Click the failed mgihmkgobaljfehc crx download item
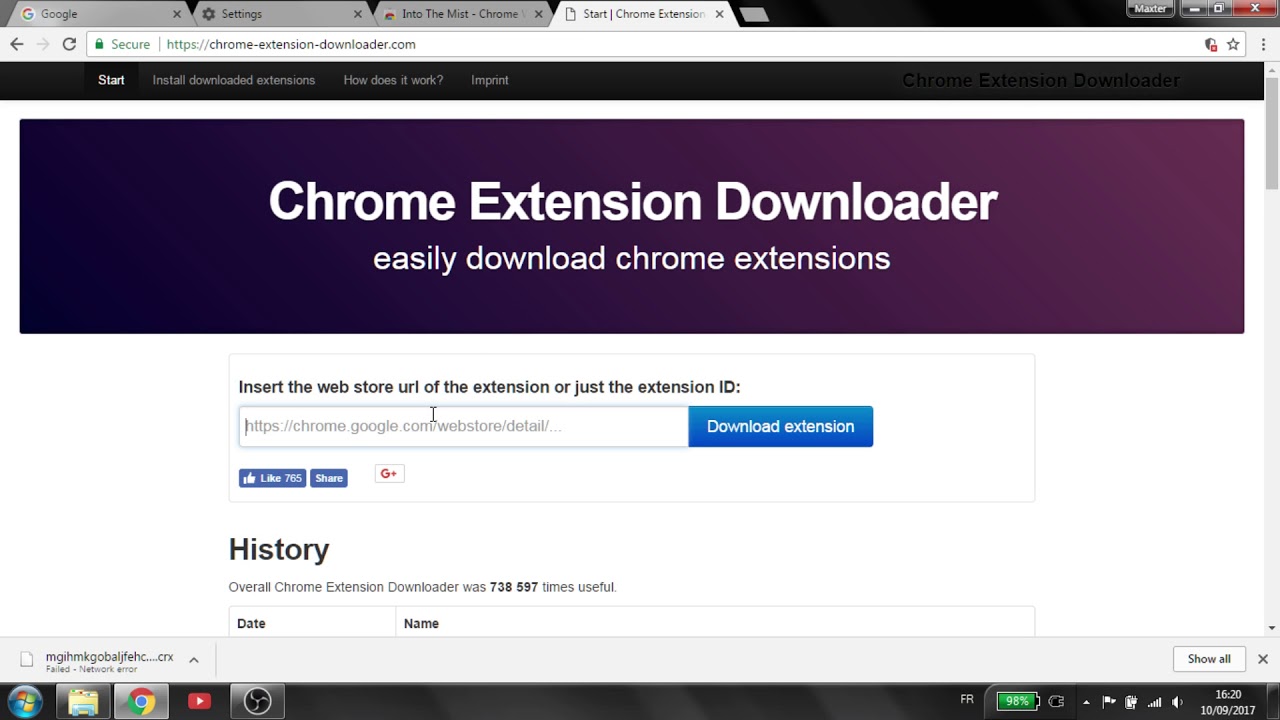Image resolution: width=1280 pixels, height=720 pixels. 98,661
